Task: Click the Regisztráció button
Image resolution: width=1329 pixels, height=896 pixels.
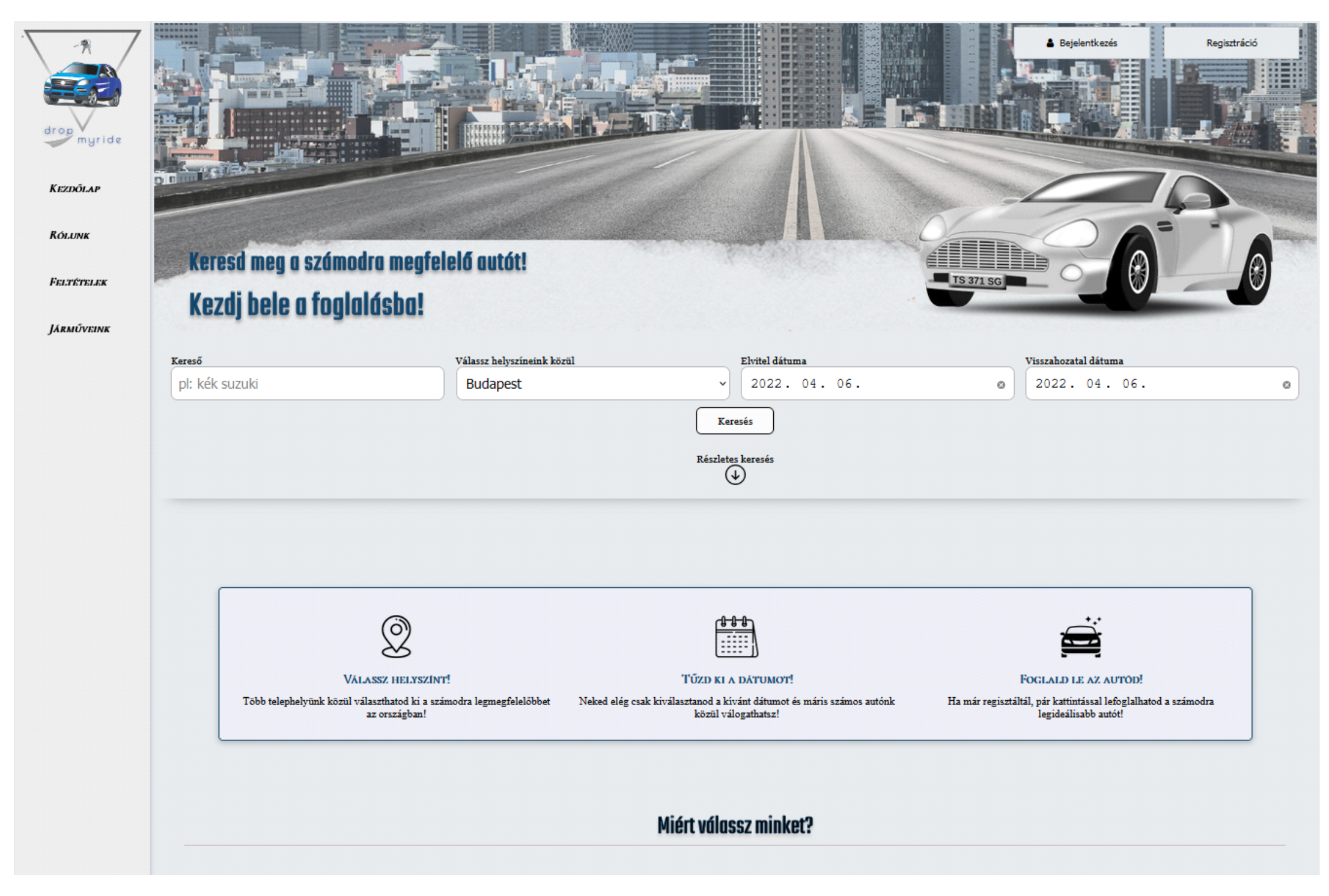Action: (x=1231, y=43)
